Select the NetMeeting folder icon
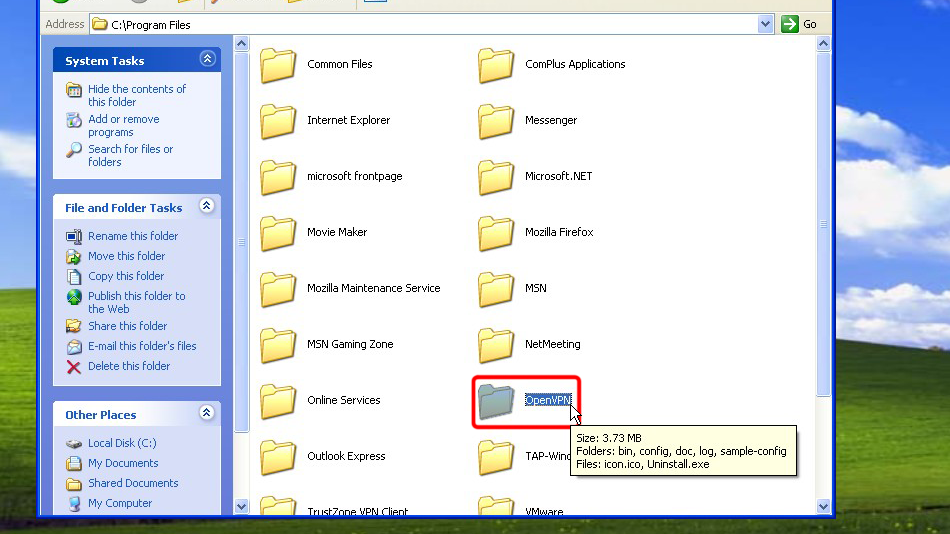The height and width of the screenshot is (534, 950). pyautogui.click(x=497, y=345)
